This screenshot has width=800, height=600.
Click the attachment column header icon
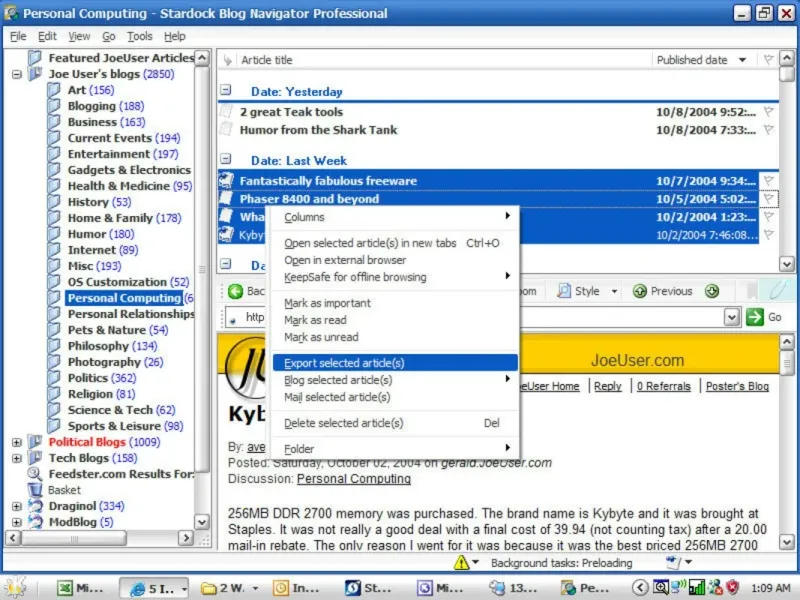pyautogui.click(x=228, y=60)
